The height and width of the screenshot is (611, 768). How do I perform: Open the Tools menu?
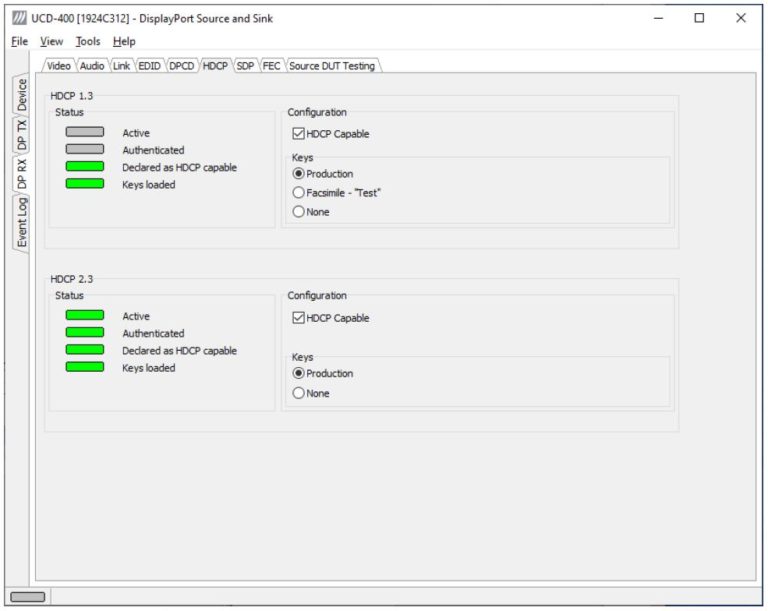tap(88, 41)
